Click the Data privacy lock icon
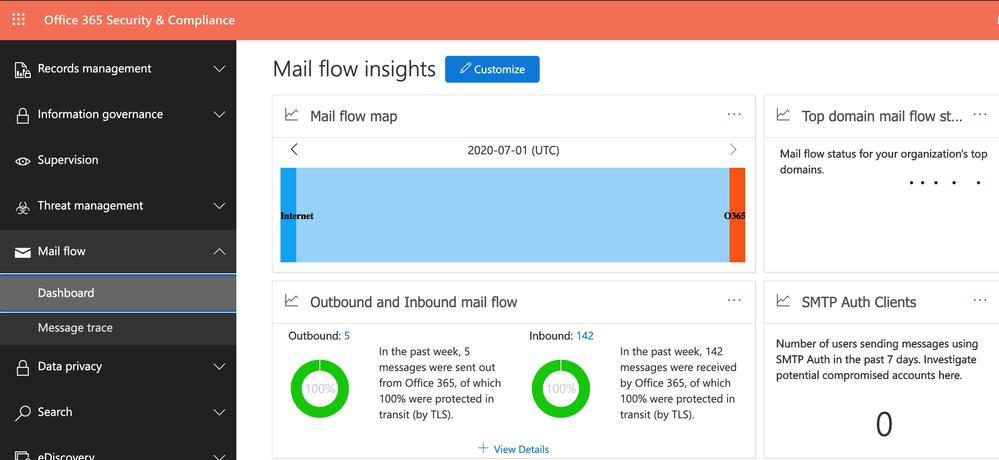 coord(22,367)
